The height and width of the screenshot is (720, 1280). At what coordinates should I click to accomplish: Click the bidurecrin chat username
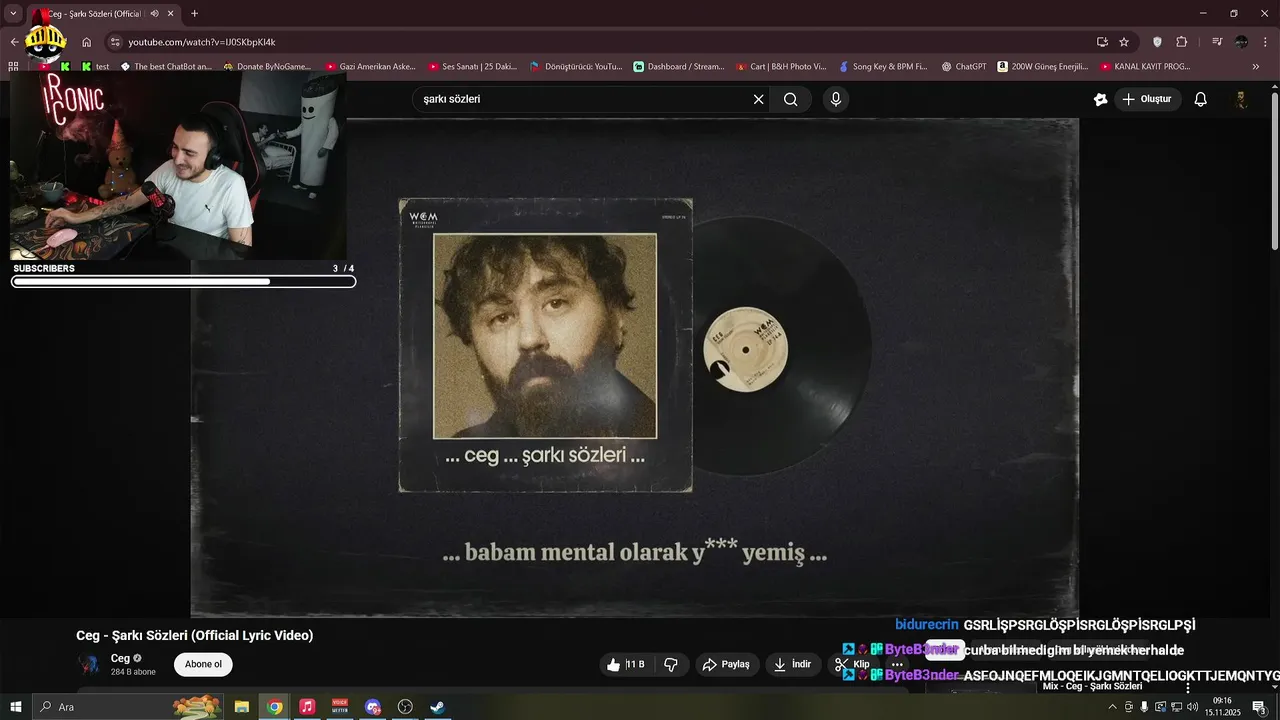[927, 625]
